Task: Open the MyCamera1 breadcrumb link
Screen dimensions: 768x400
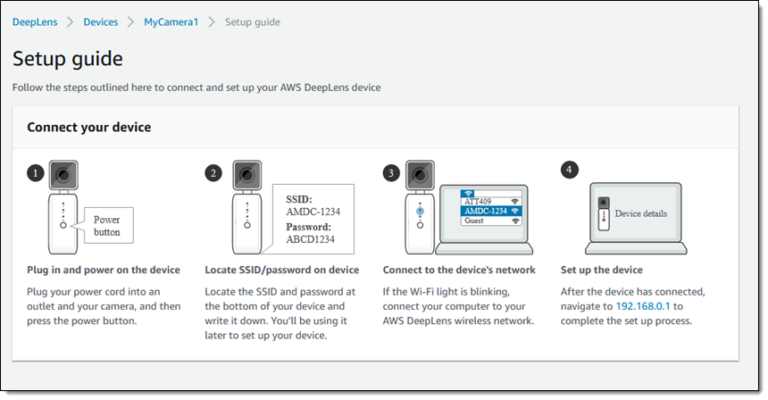Action: (171, 22)
